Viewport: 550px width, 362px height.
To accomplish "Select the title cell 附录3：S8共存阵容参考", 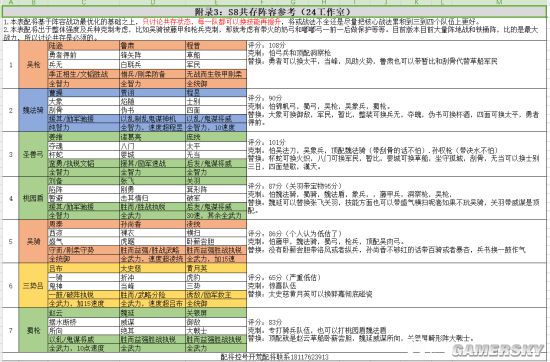I will pos(274,11).
